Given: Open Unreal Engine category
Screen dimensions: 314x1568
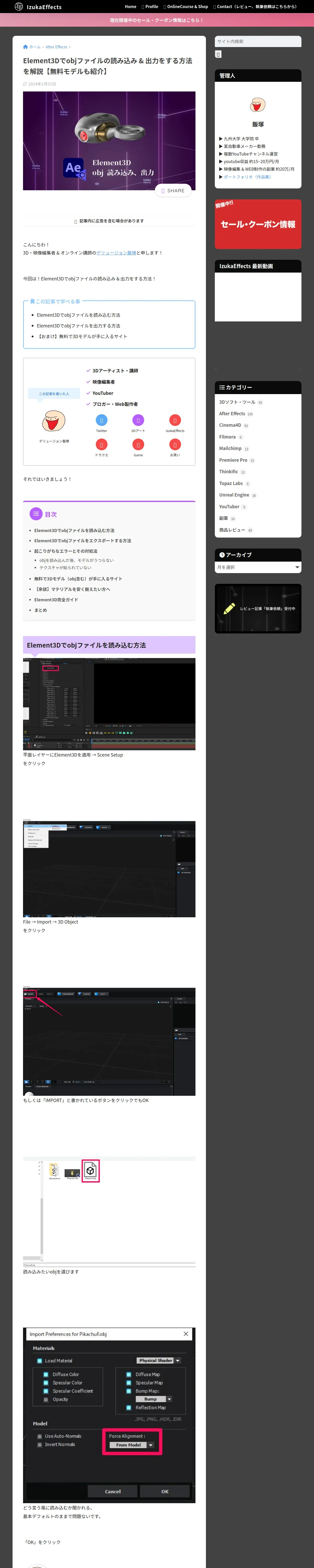Looking at the screenshot, I should 234,495.
